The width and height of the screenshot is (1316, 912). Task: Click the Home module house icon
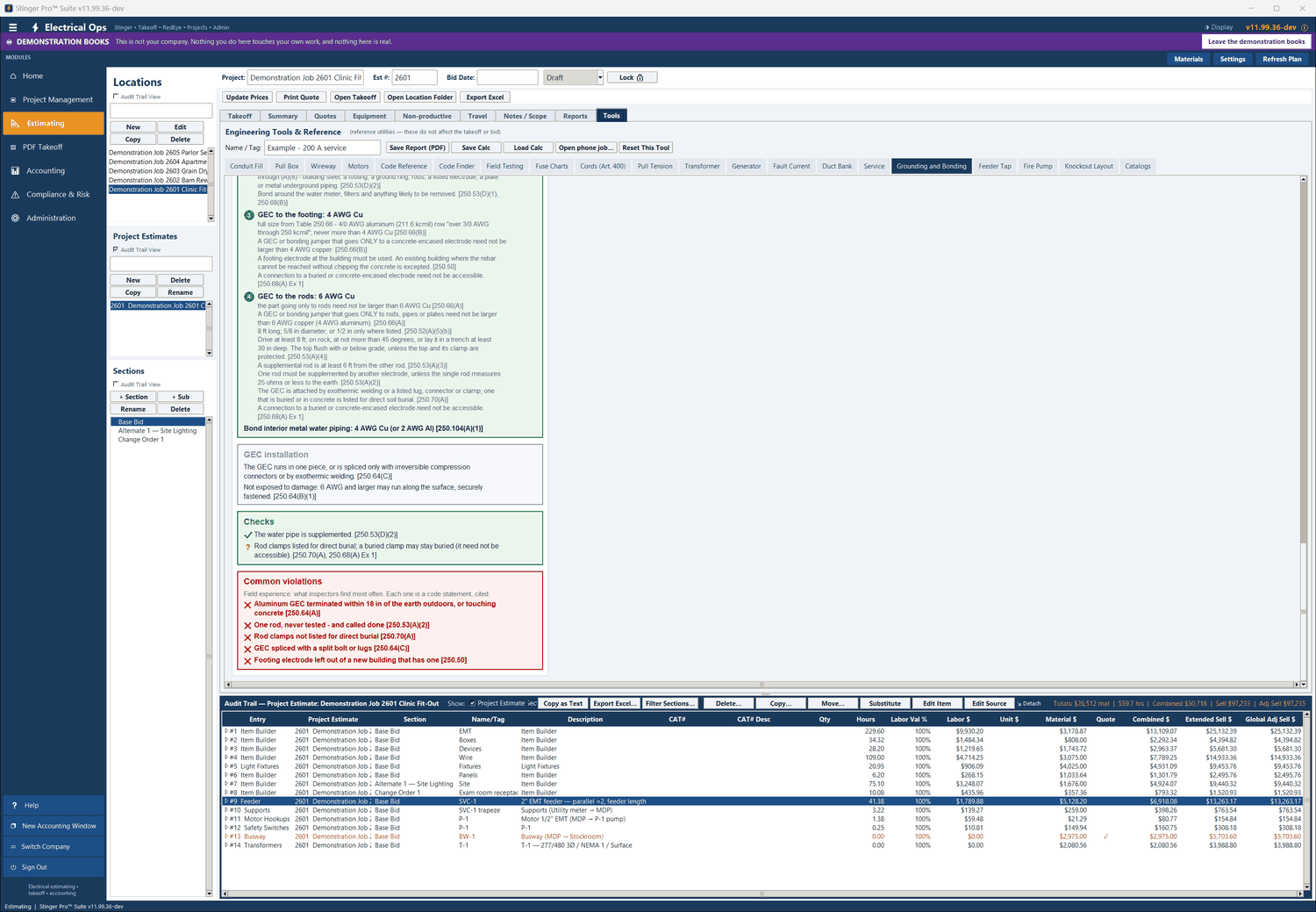coord(13,76)
